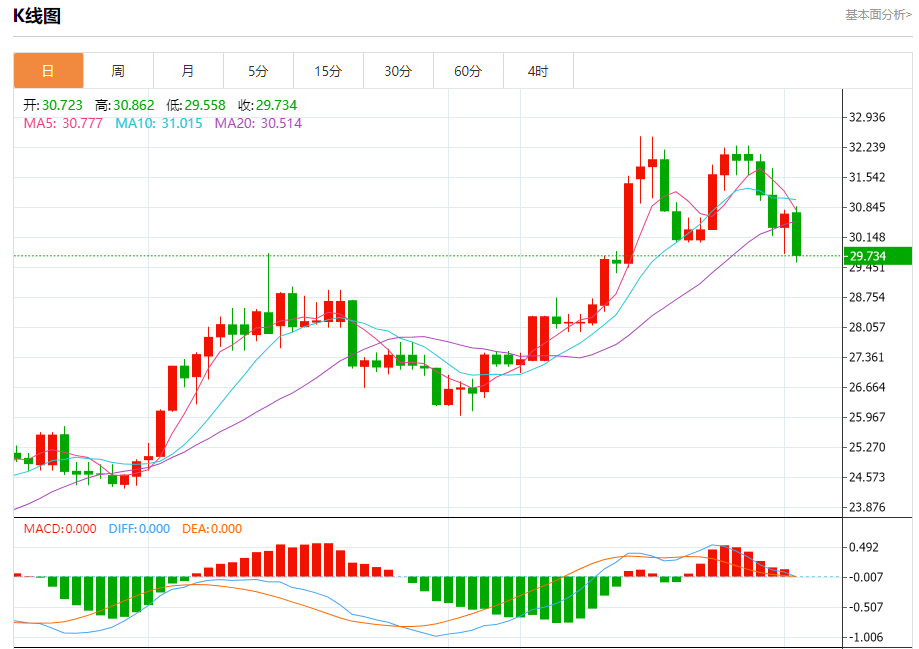
Task: Click the last green candlestick on the chart
Action: tap(797, 234)
